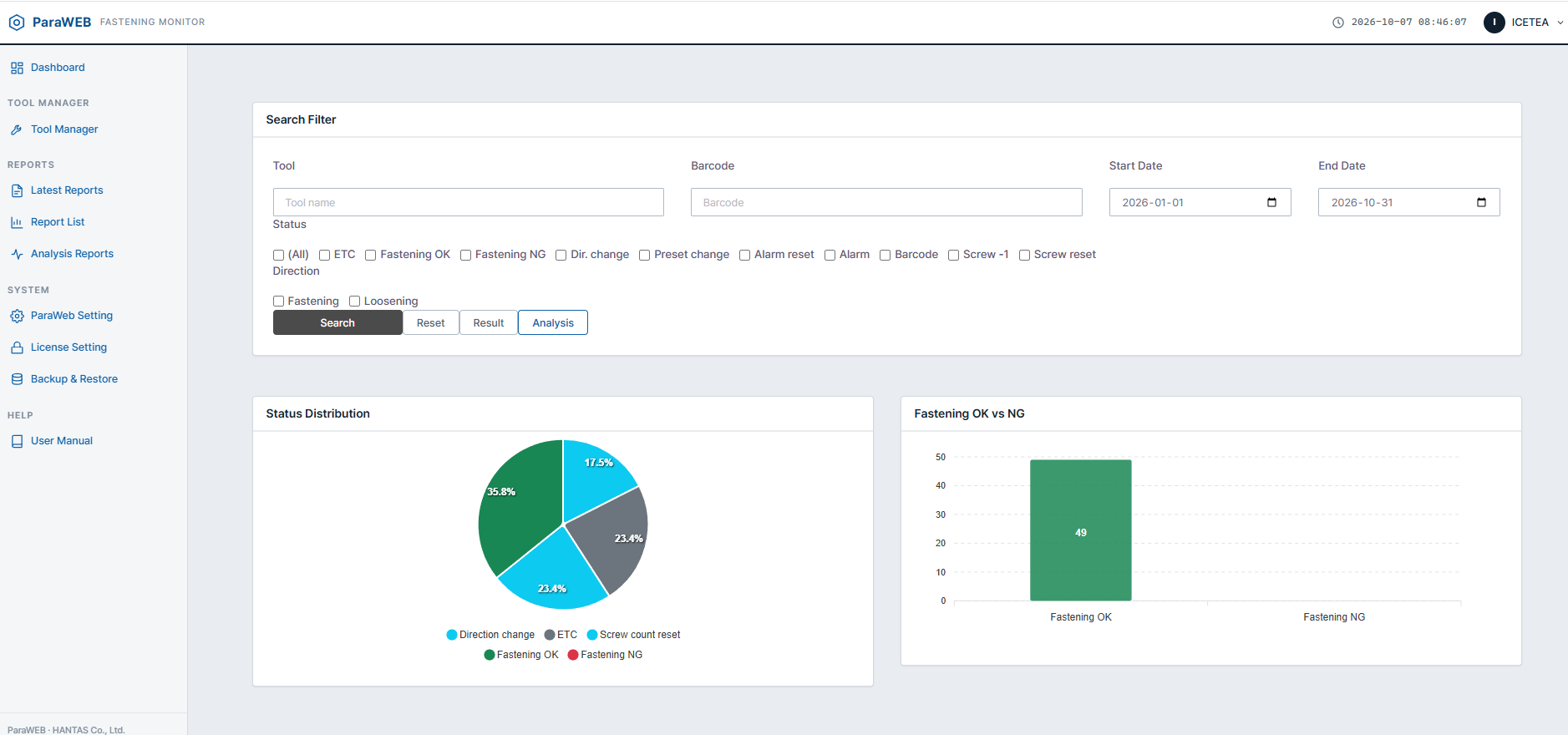Click the clock icon beside the timestamp

point(1338,23)
